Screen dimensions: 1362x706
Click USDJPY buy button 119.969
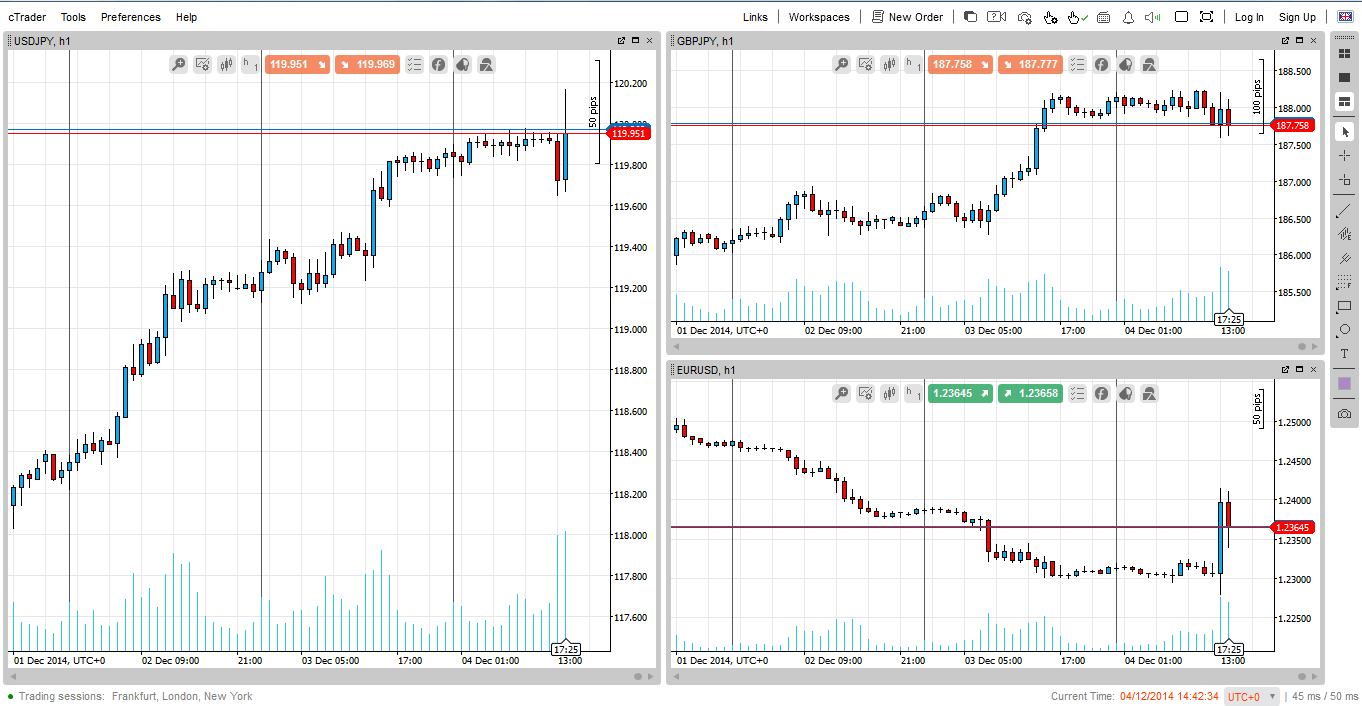point(367,64)
